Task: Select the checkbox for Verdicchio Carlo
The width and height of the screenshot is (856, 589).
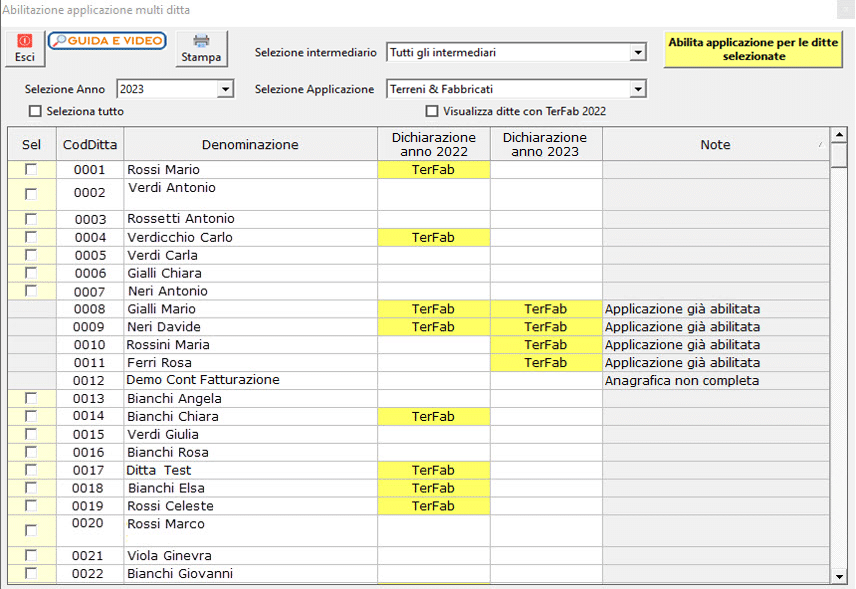Action: 31,237
